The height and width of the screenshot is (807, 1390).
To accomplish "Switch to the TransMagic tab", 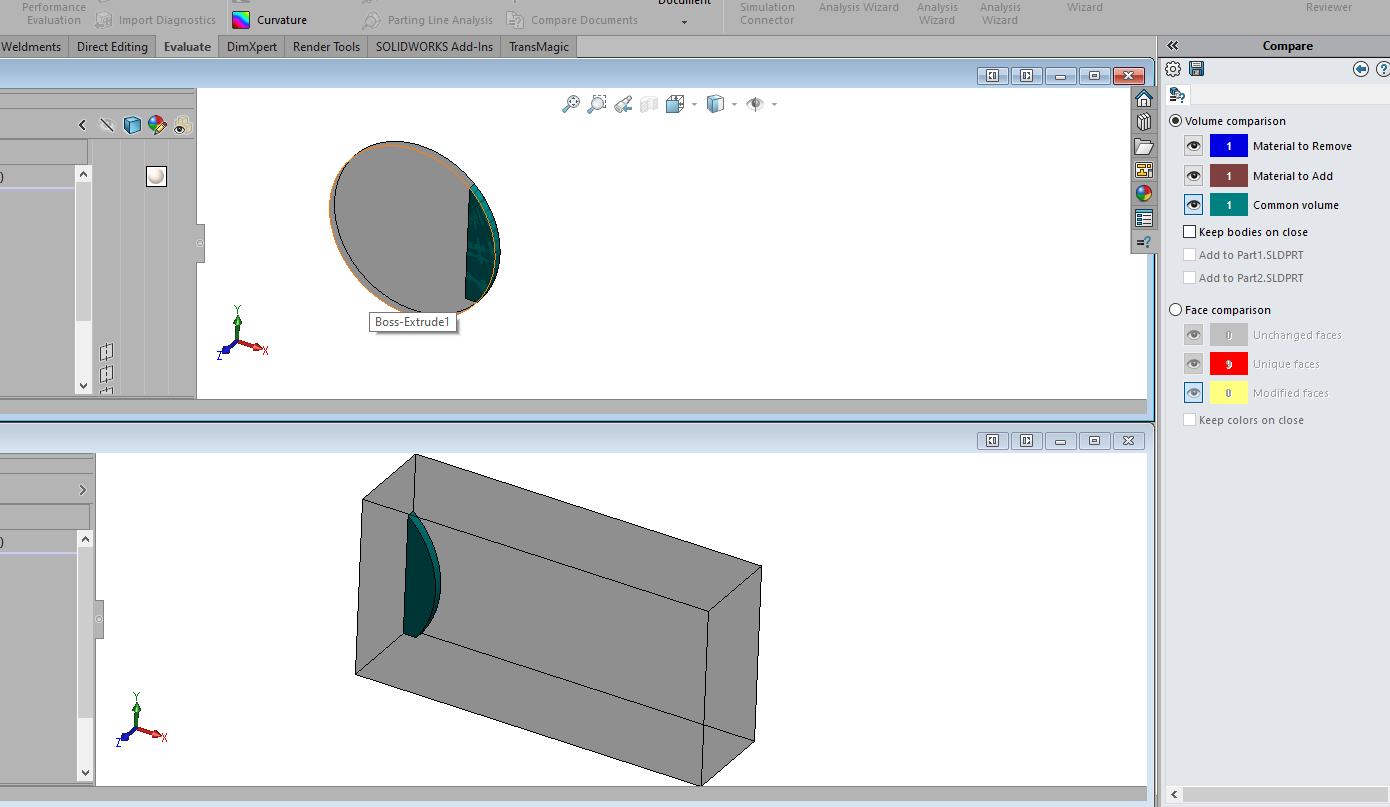I will click(x=538, y=47).
